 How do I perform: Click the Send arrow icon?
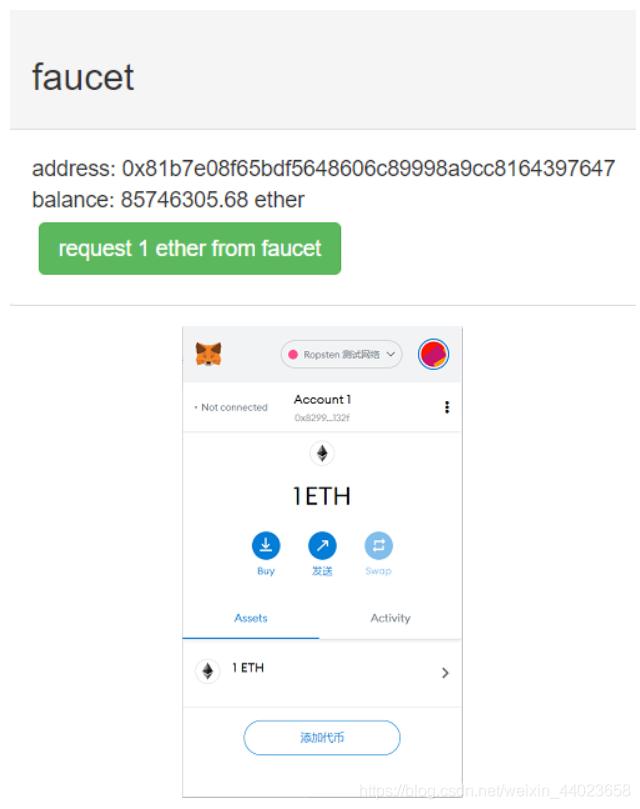coord(322,545)
